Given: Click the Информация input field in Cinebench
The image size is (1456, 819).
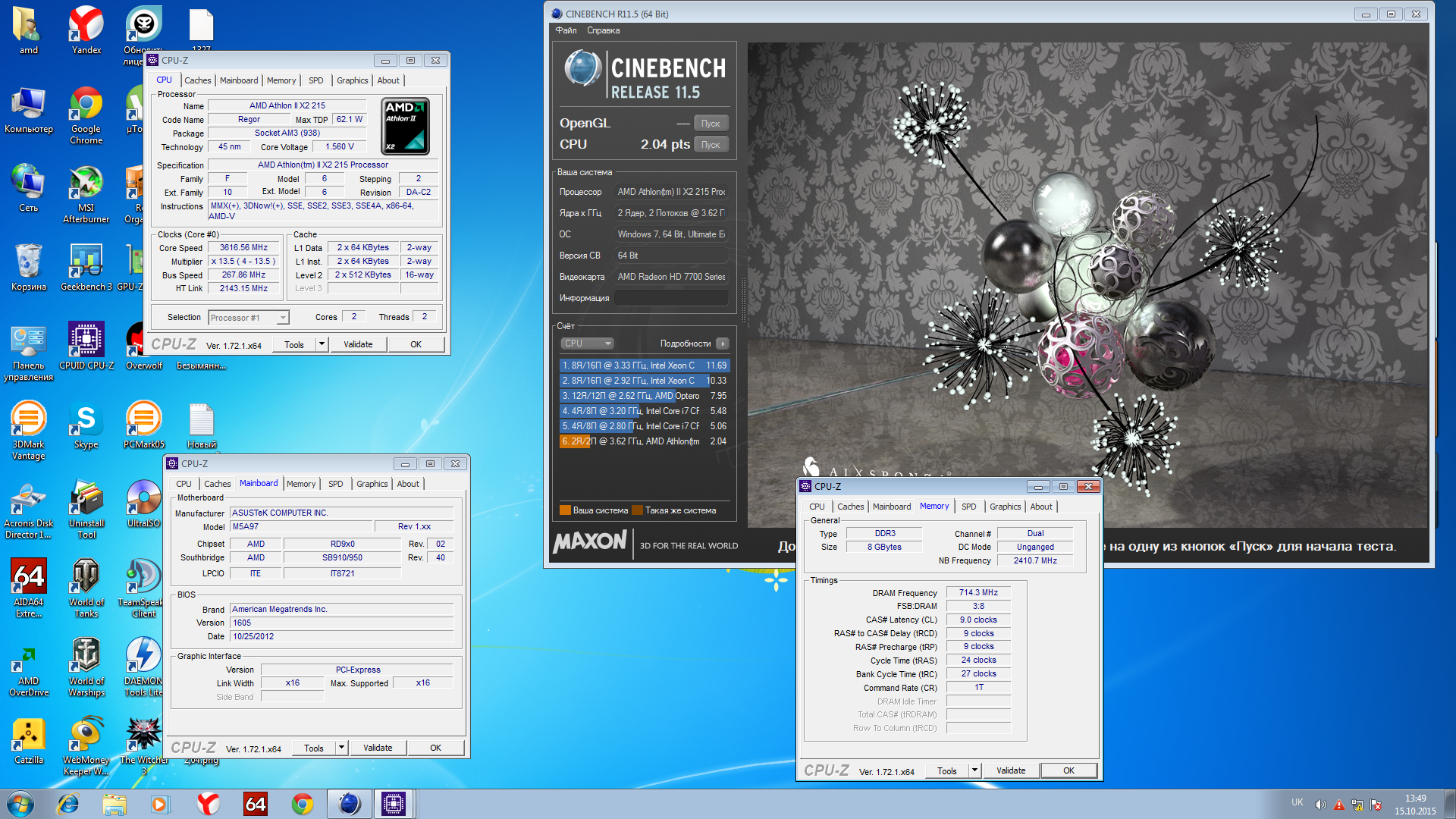Looking at the screenshot, I should coord(671,298).
